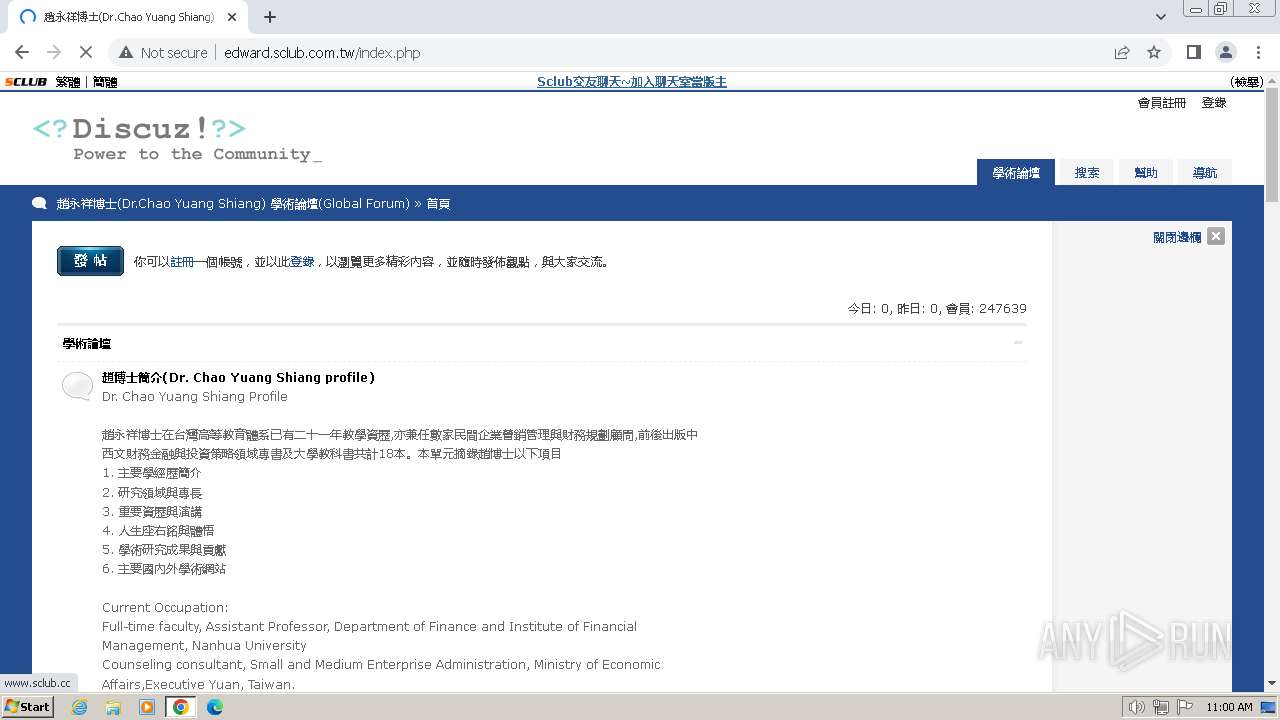The height and width of the screenshot is (720, 1280).
Task: Open the Chrome side panel
Action: click(x=1193, y=52)
